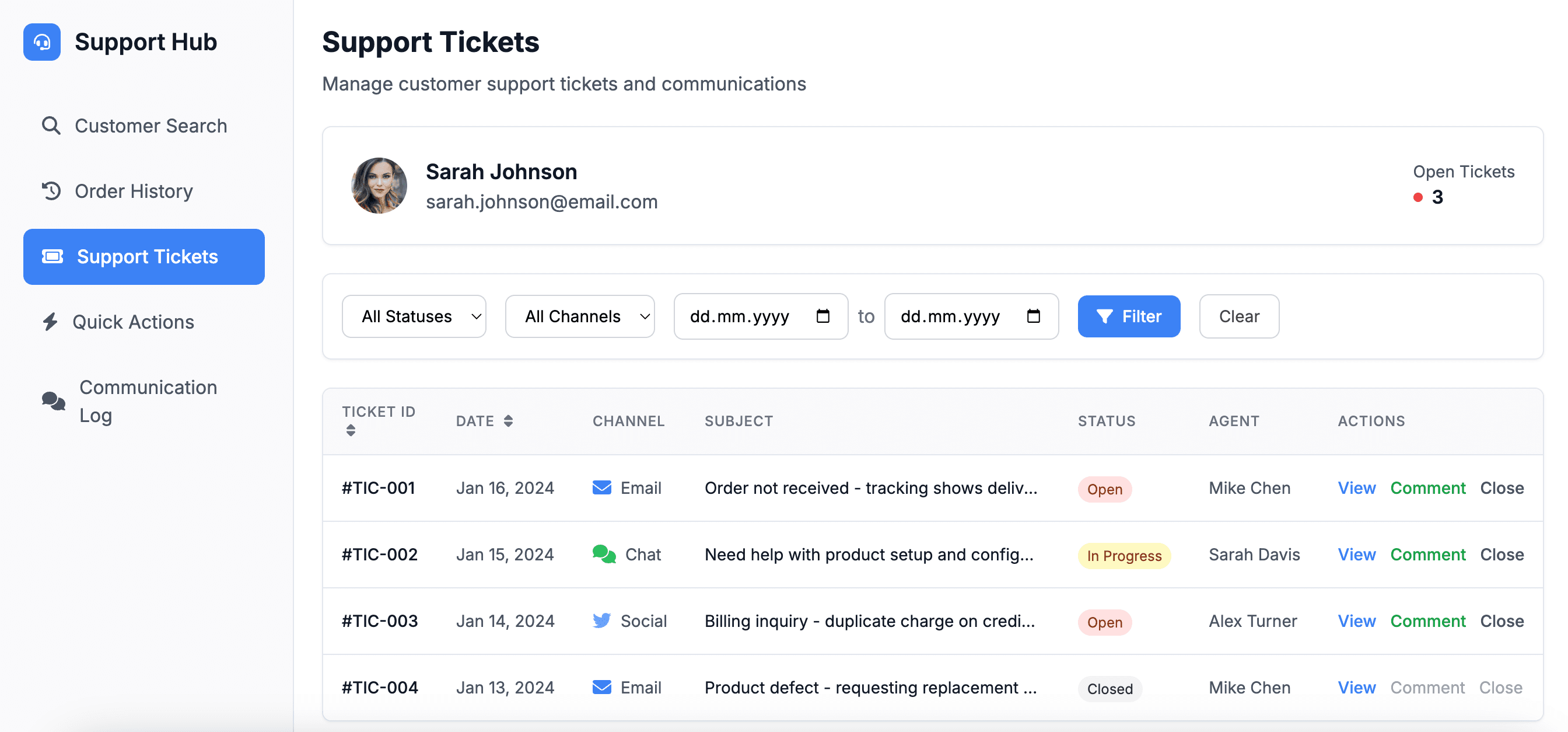View ticket TIC-003 details
This screenshot has height=732, width=1568.
1356,621
